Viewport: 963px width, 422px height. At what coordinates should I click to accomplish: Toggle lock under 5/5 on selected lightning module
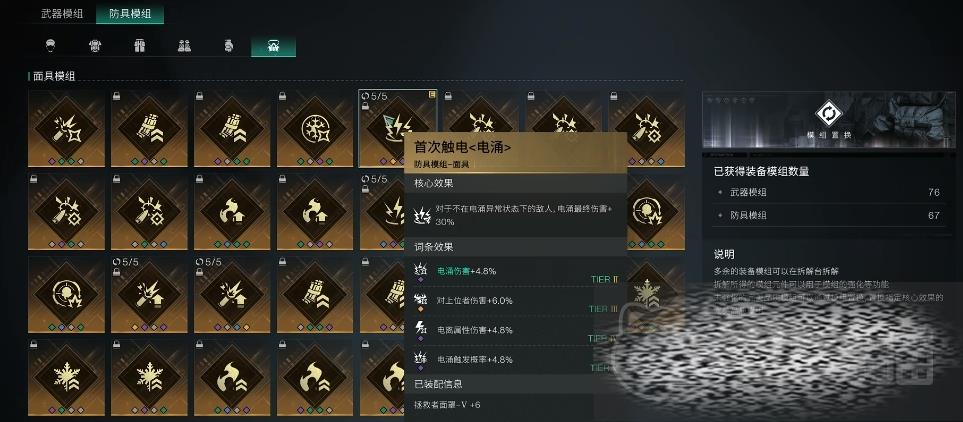pos(365,106)
